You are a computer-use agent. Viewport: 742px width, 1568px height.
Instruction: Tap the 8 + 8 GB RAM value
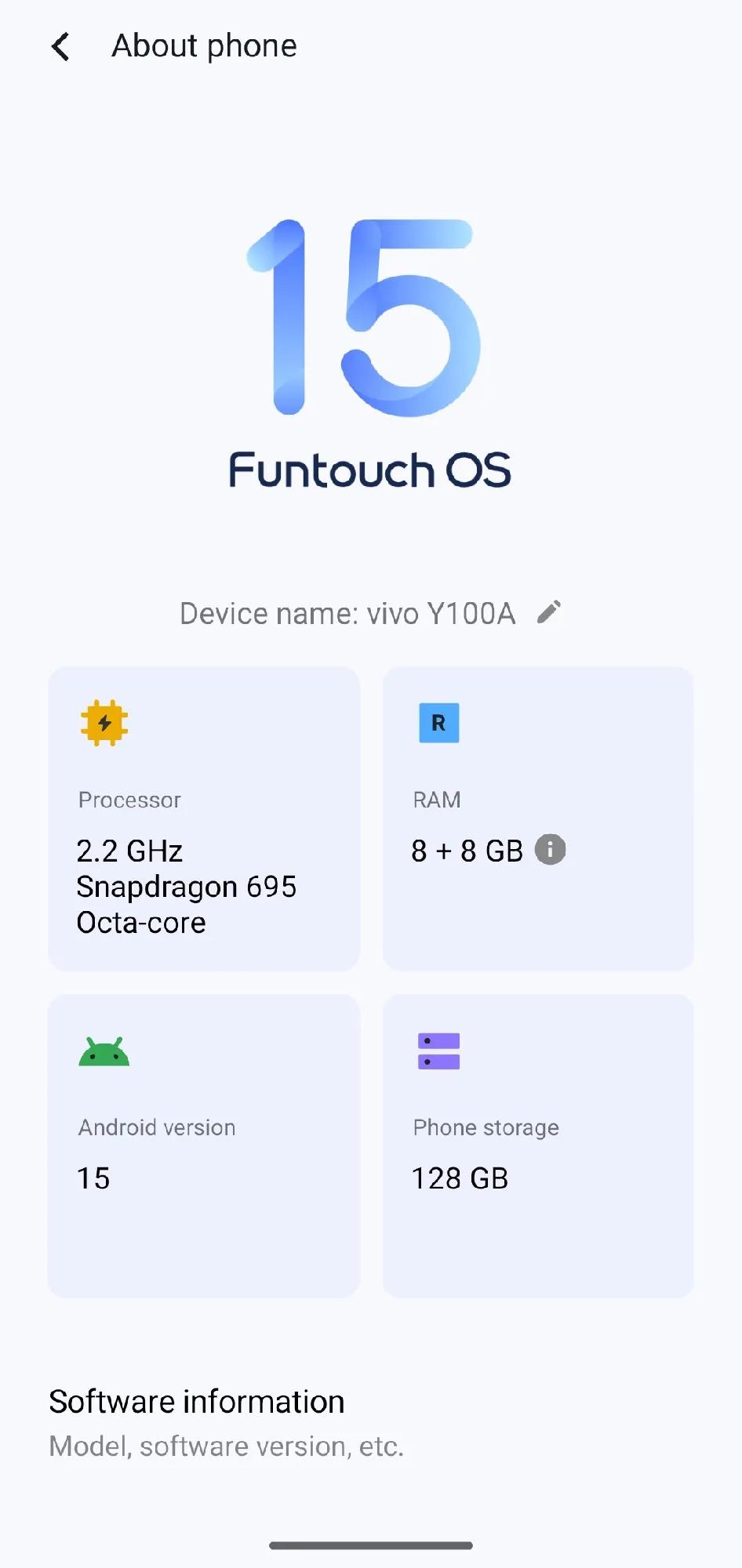click(x=467, y=851)
